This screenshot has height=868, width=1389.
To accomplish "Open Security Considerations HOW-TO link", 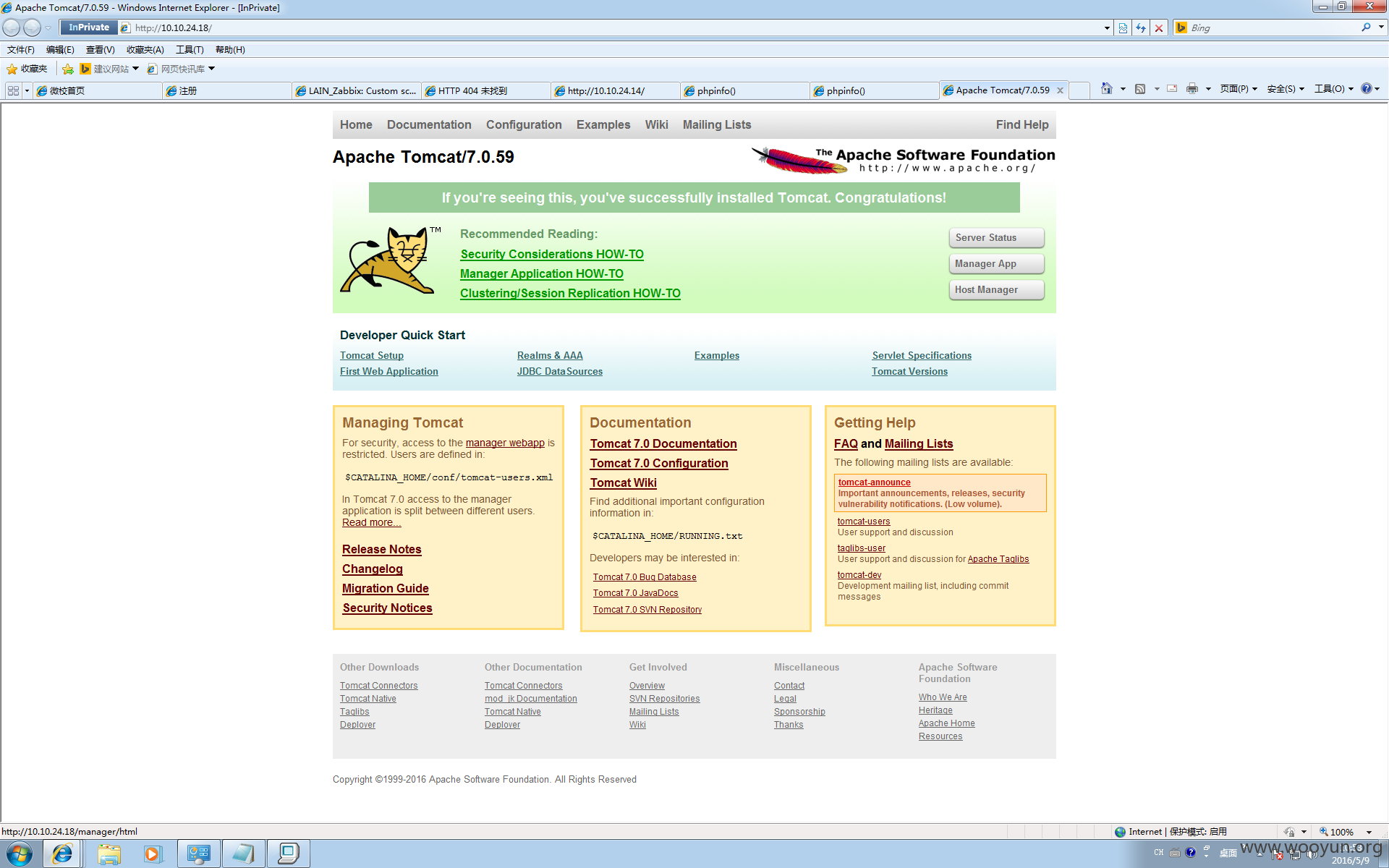I will point(552,255).
